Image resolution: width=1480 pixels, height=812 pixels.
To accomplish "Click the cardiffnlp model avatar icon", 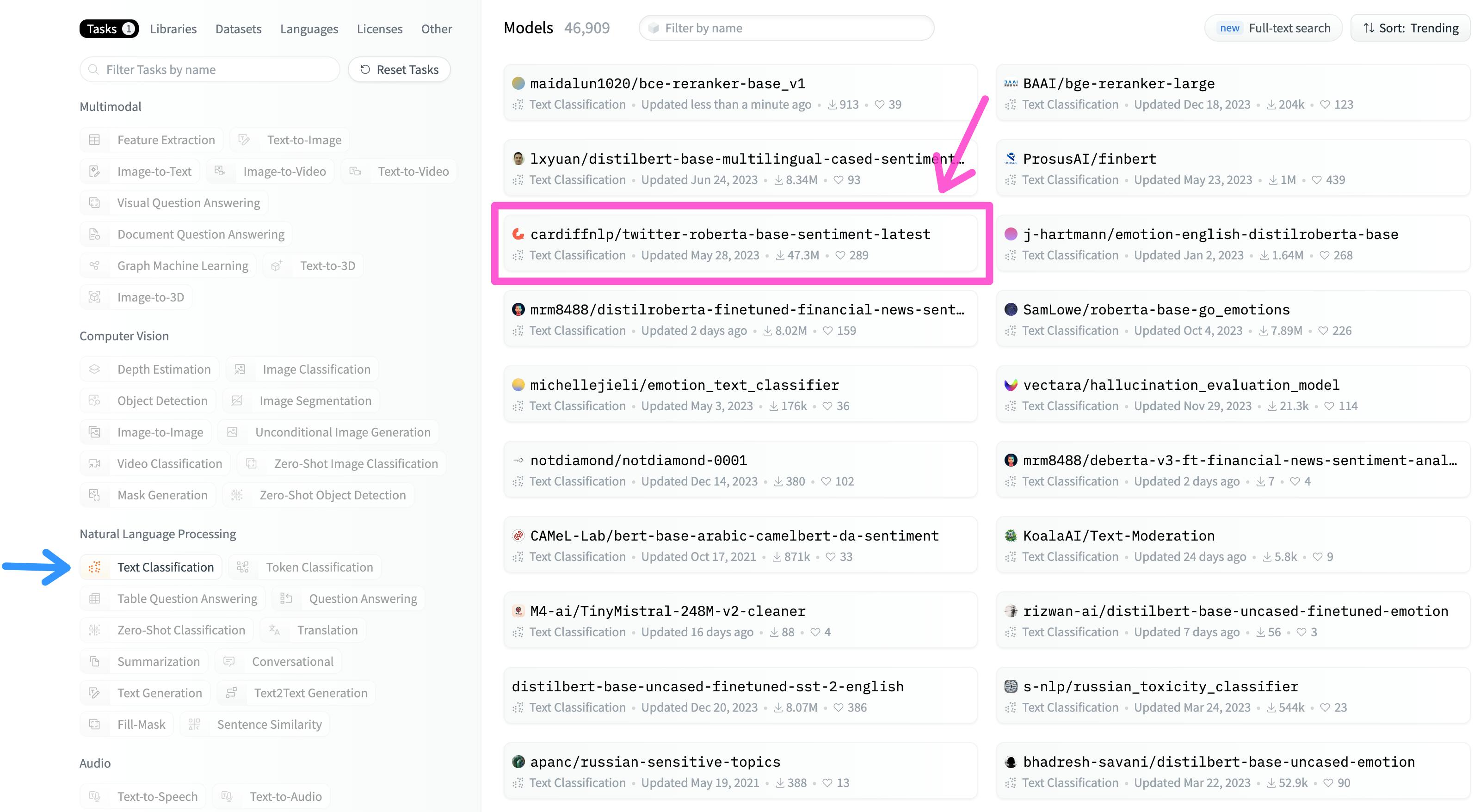I will tap(518, 234).
